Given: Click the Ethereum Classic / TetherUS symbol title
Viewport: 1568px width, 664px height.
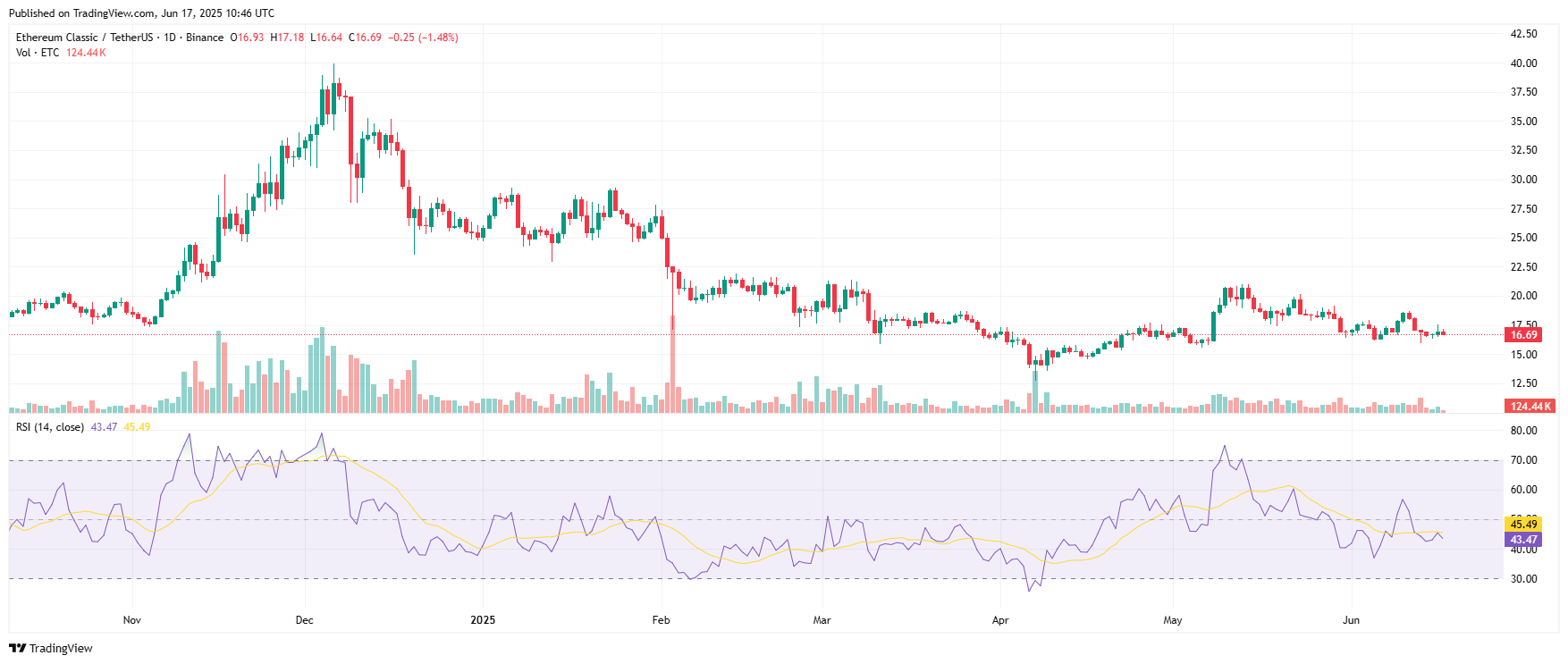Looking at the screenshot, I should (84, 38).
